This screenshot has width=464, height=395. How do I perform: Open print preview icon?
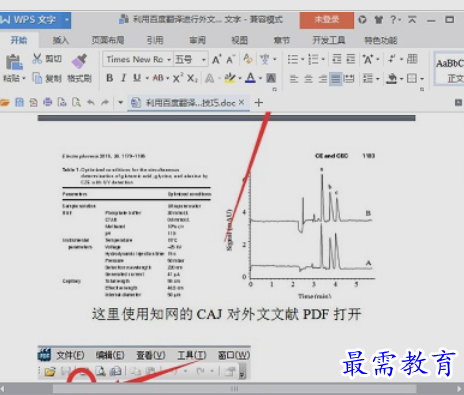(x=76, y=102)
